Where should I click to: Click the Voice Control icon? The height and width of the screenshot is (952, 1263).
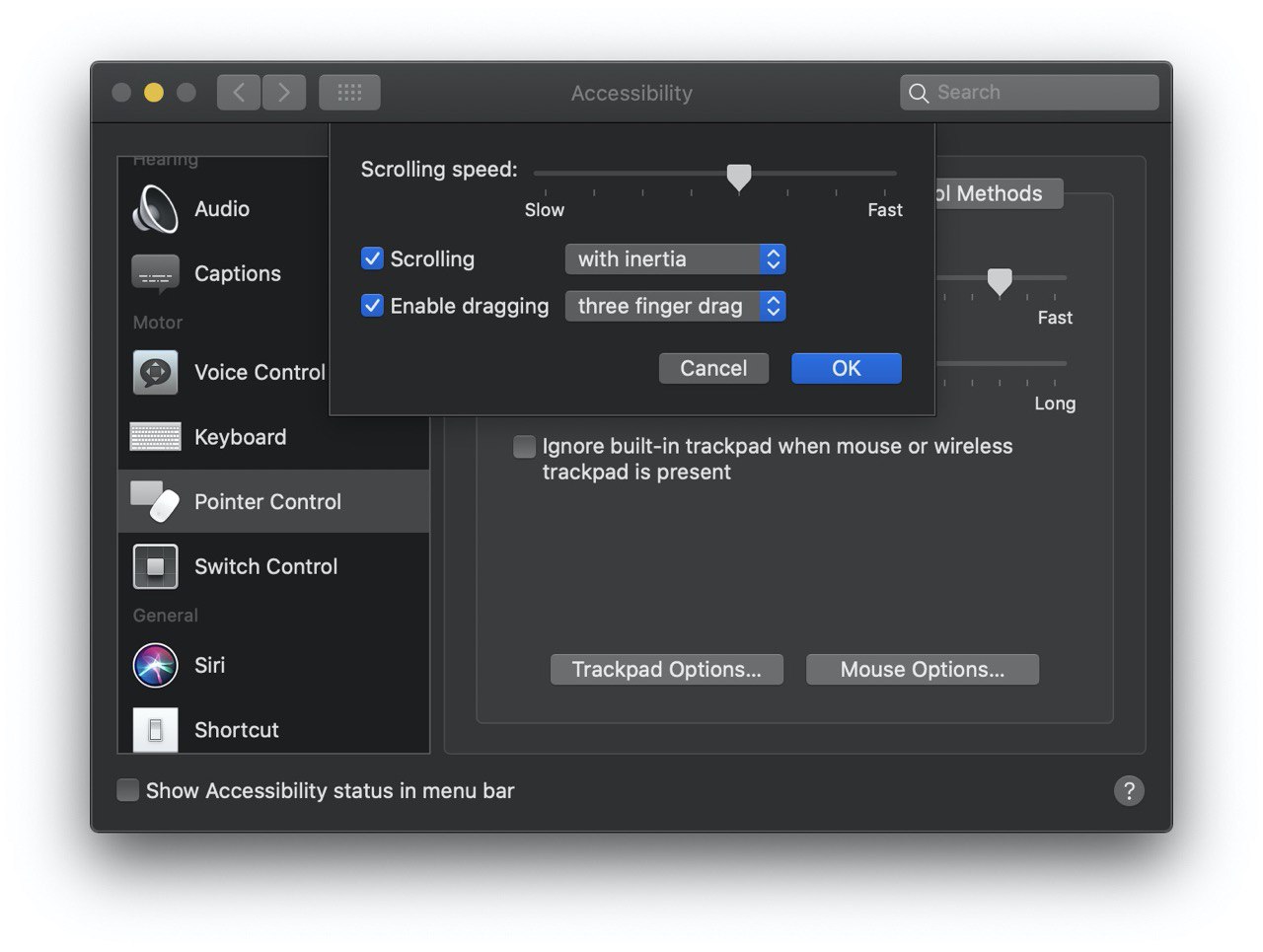155,372
